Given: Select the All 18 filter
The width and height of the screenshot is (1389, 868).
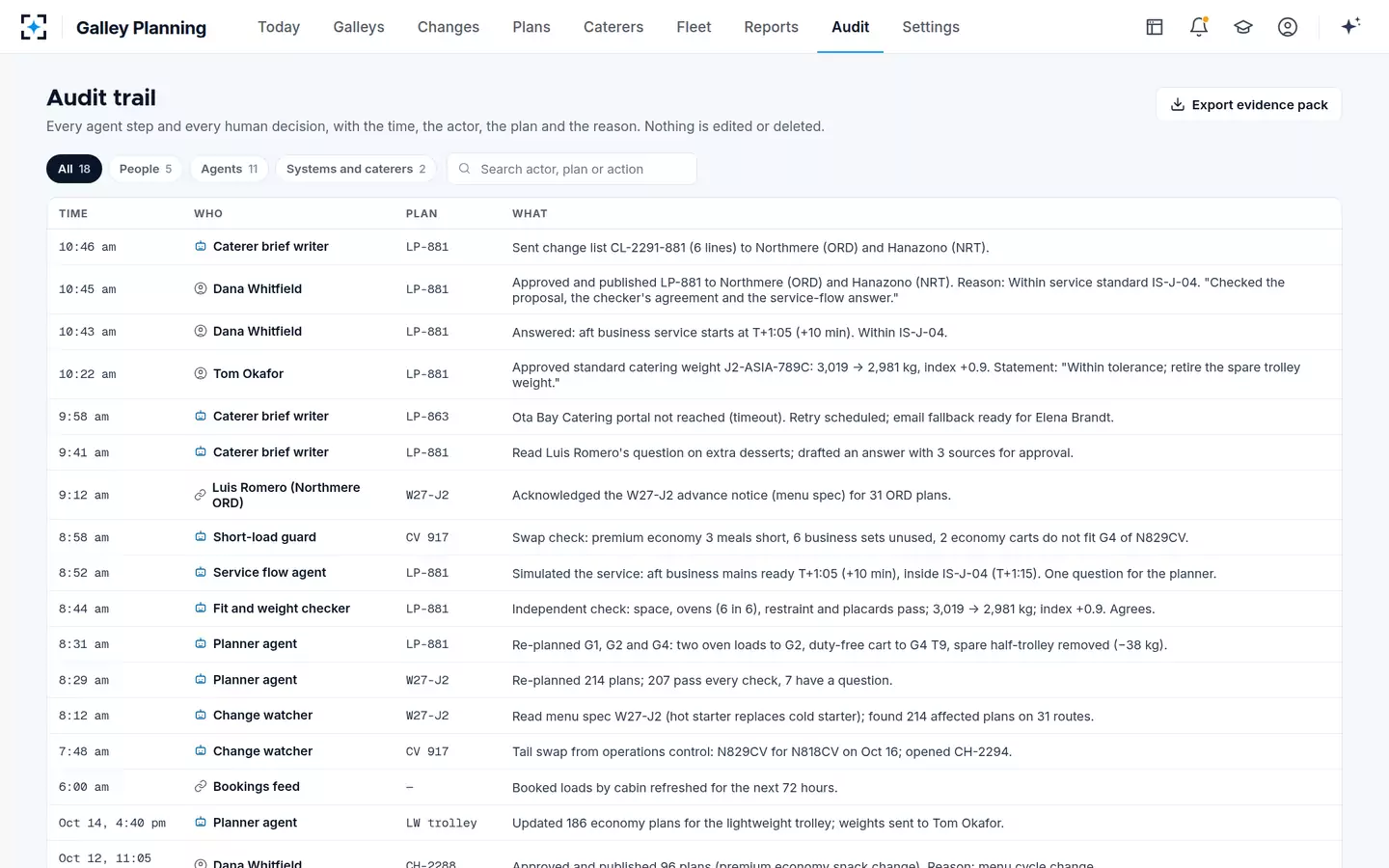Looking at the screenshot, I should [x=74, y=169].
